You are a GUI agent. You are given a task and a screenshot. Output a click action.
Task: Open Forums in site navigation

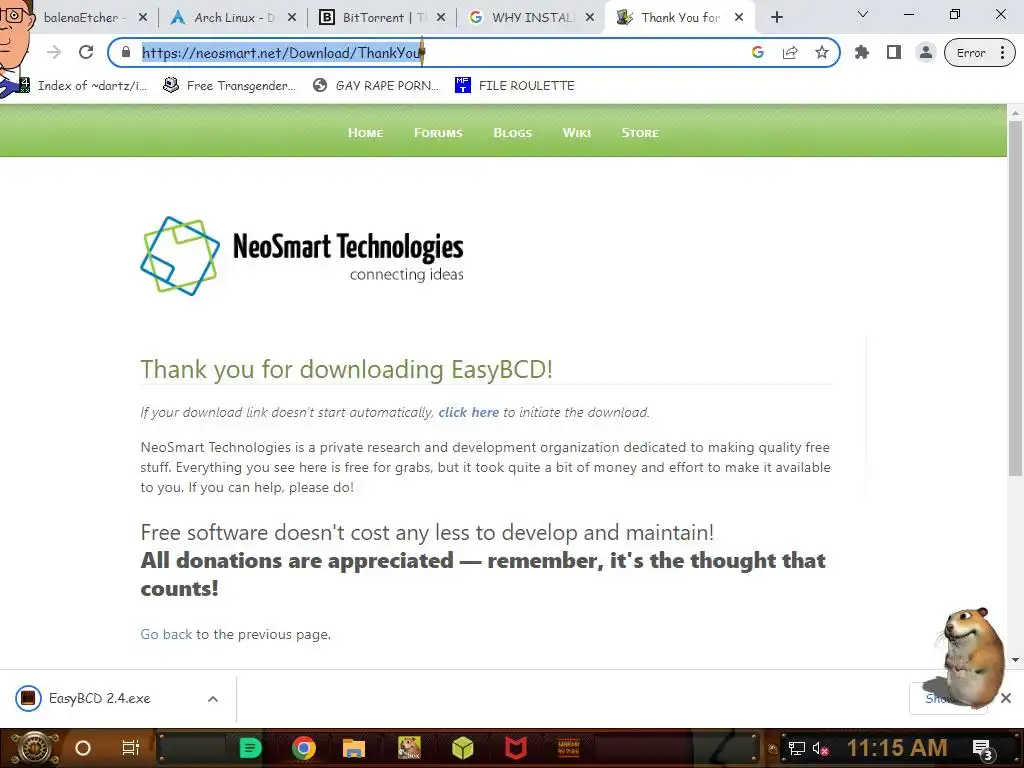click(438, 133)
